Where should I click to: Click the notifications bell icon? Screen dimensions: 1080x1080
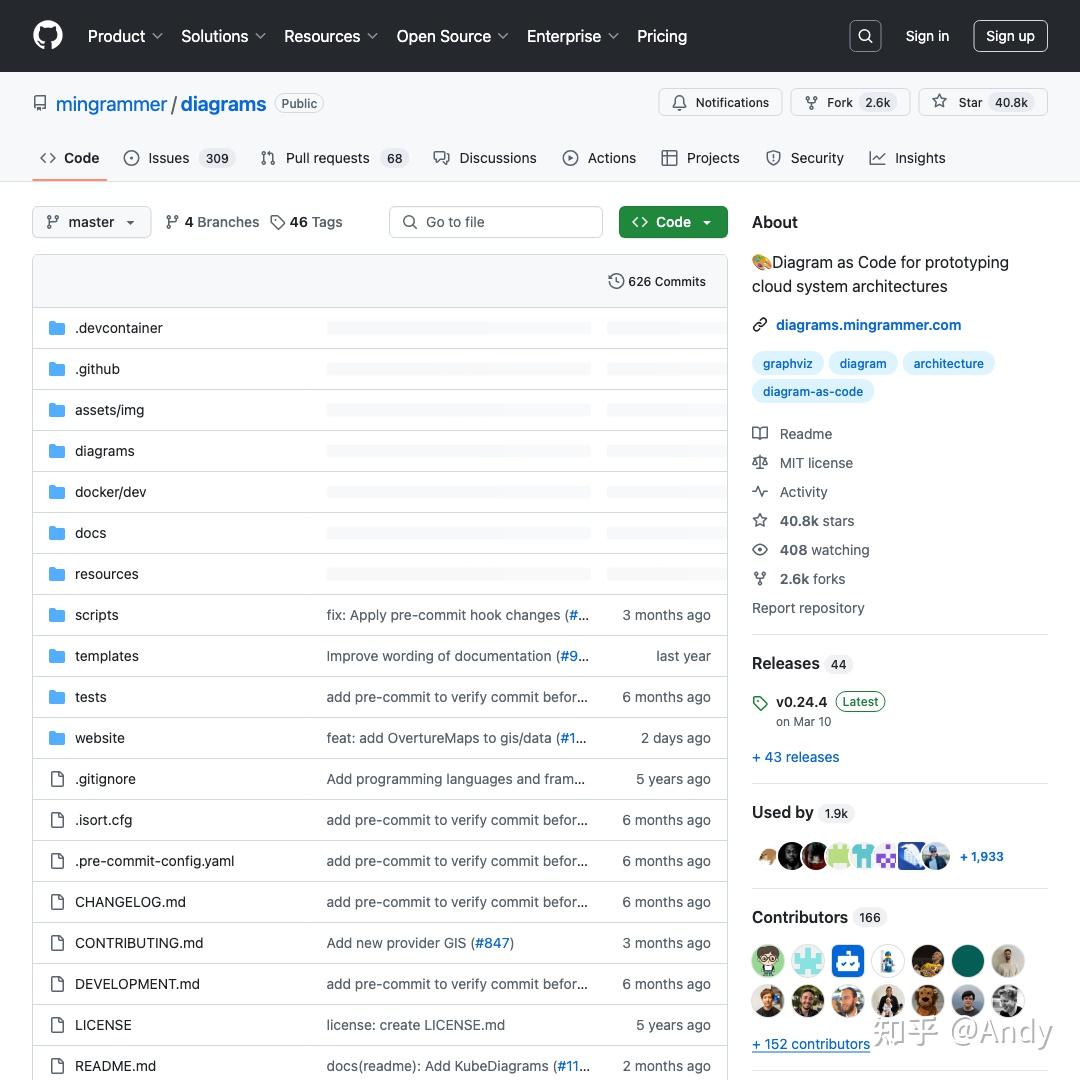(x=679, y=102)
